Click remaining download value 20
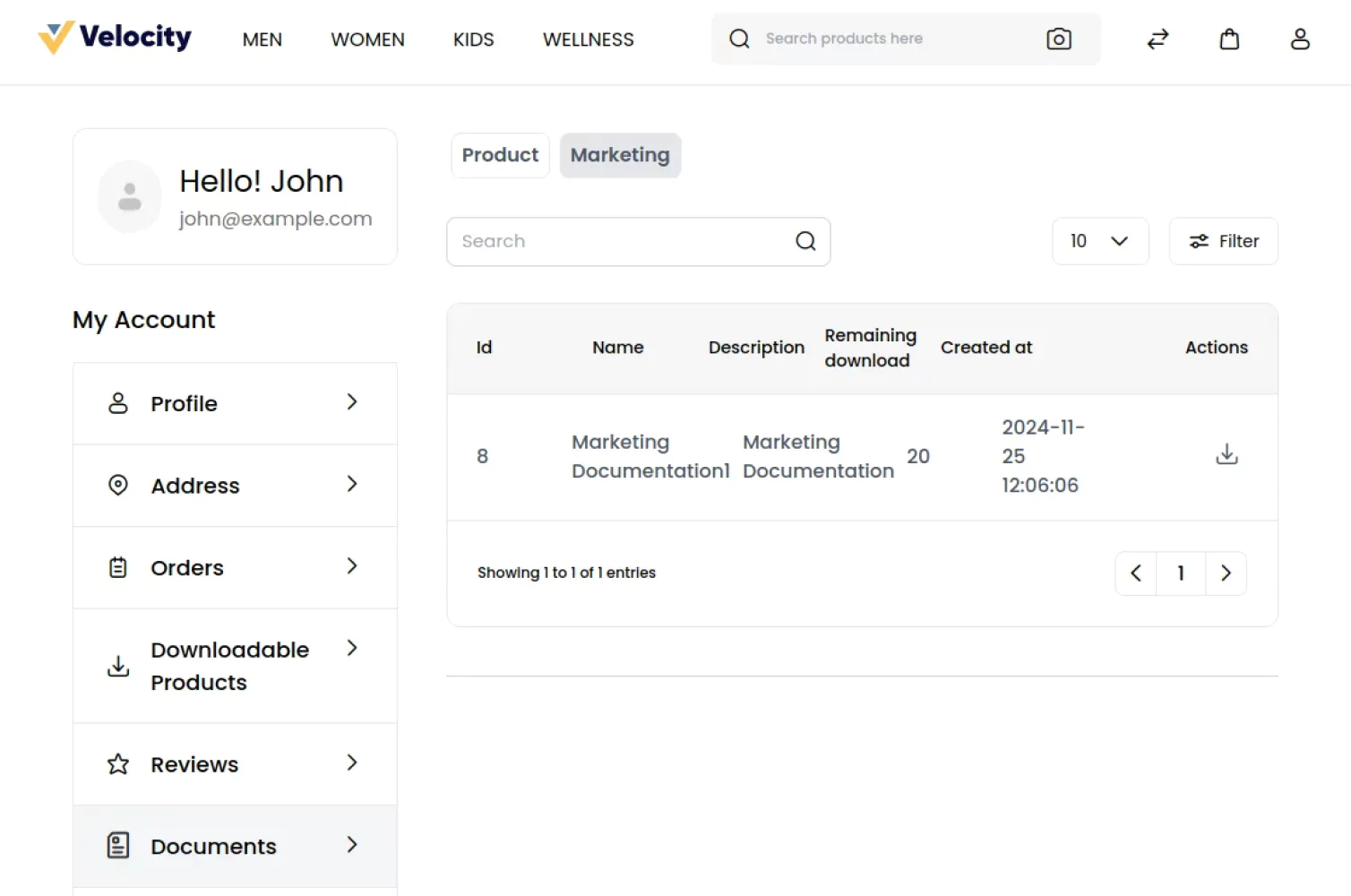This screenshot has width=1351, height=896. pos(917,456)
